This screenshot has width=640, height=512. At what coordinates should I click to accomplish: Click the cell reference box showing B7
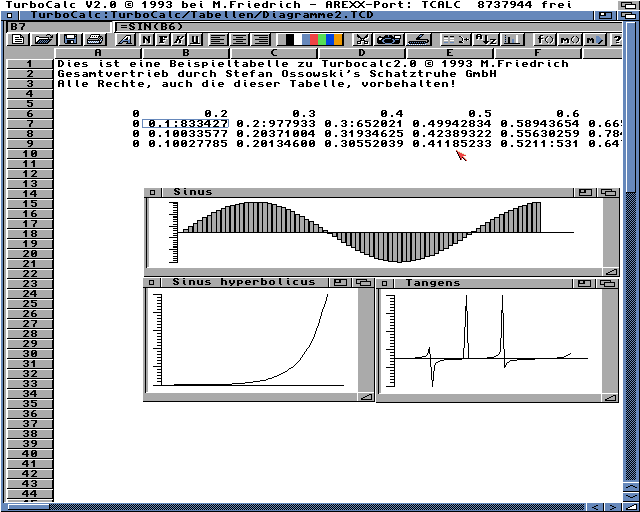(x=59, y=27)
